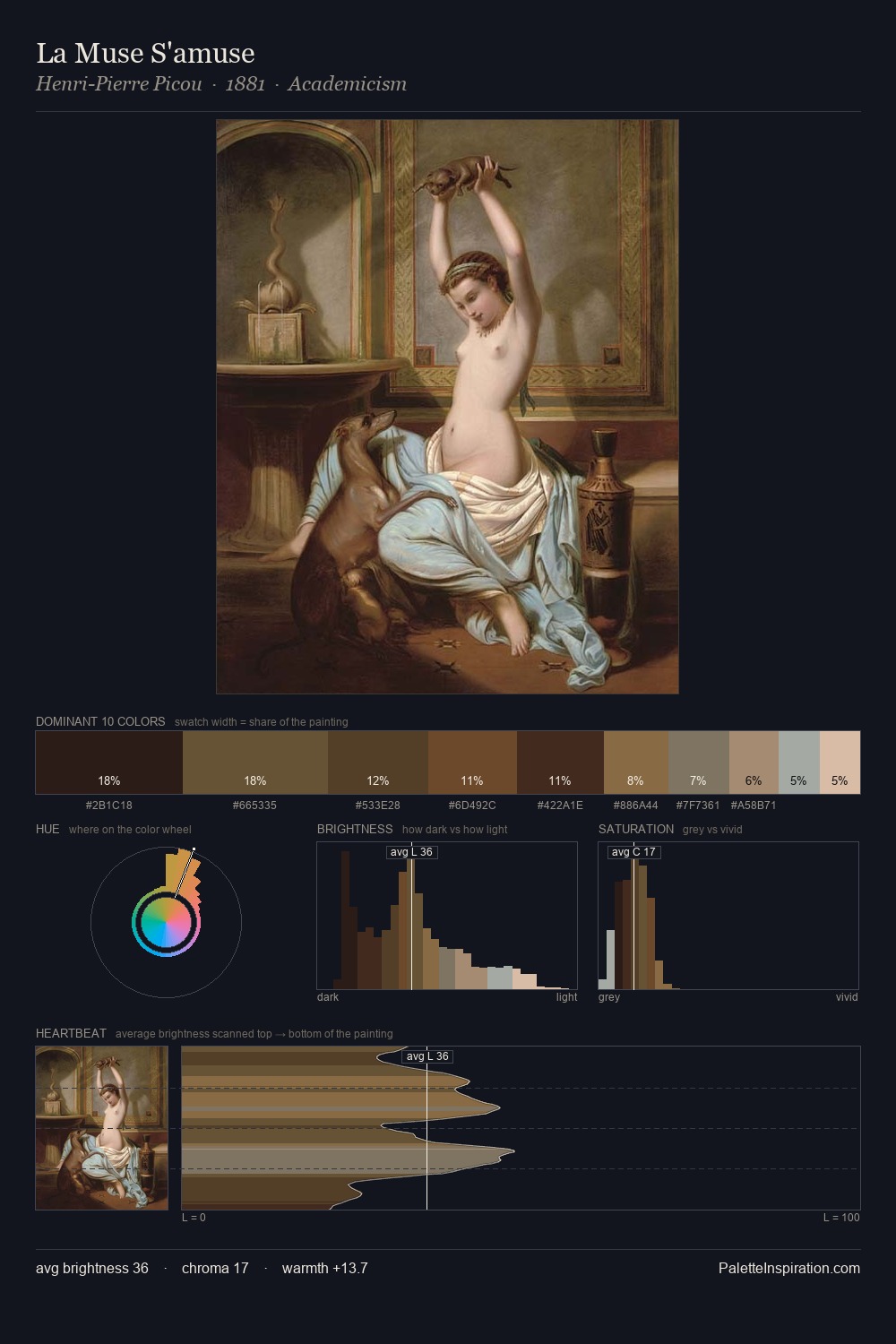Click the DOMINANT 10 COLORS heading
The image size is (896, 1344).
[100, 721]
